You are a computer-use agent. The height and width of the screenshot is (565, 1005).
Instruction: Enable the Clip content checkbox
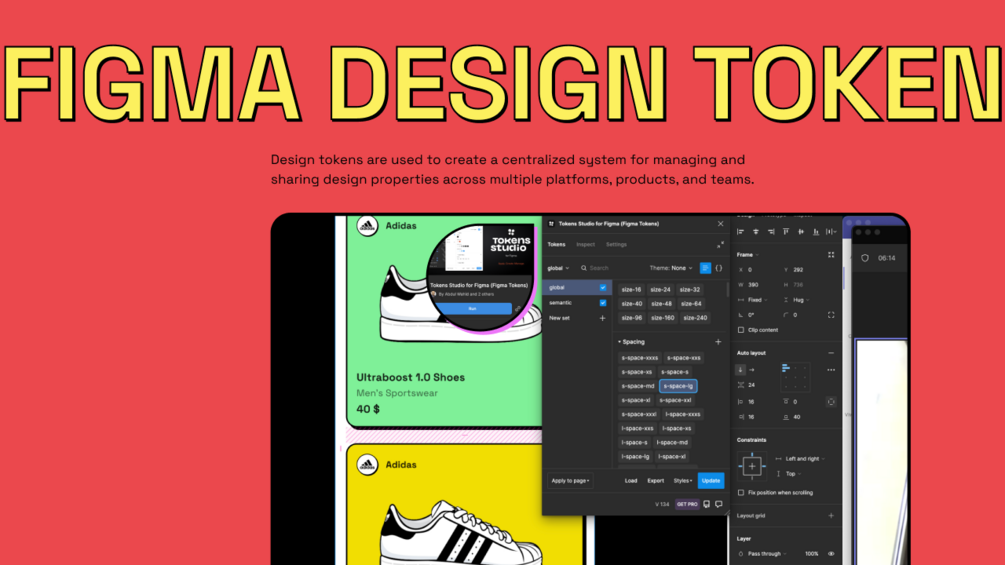tap(741, 331)
